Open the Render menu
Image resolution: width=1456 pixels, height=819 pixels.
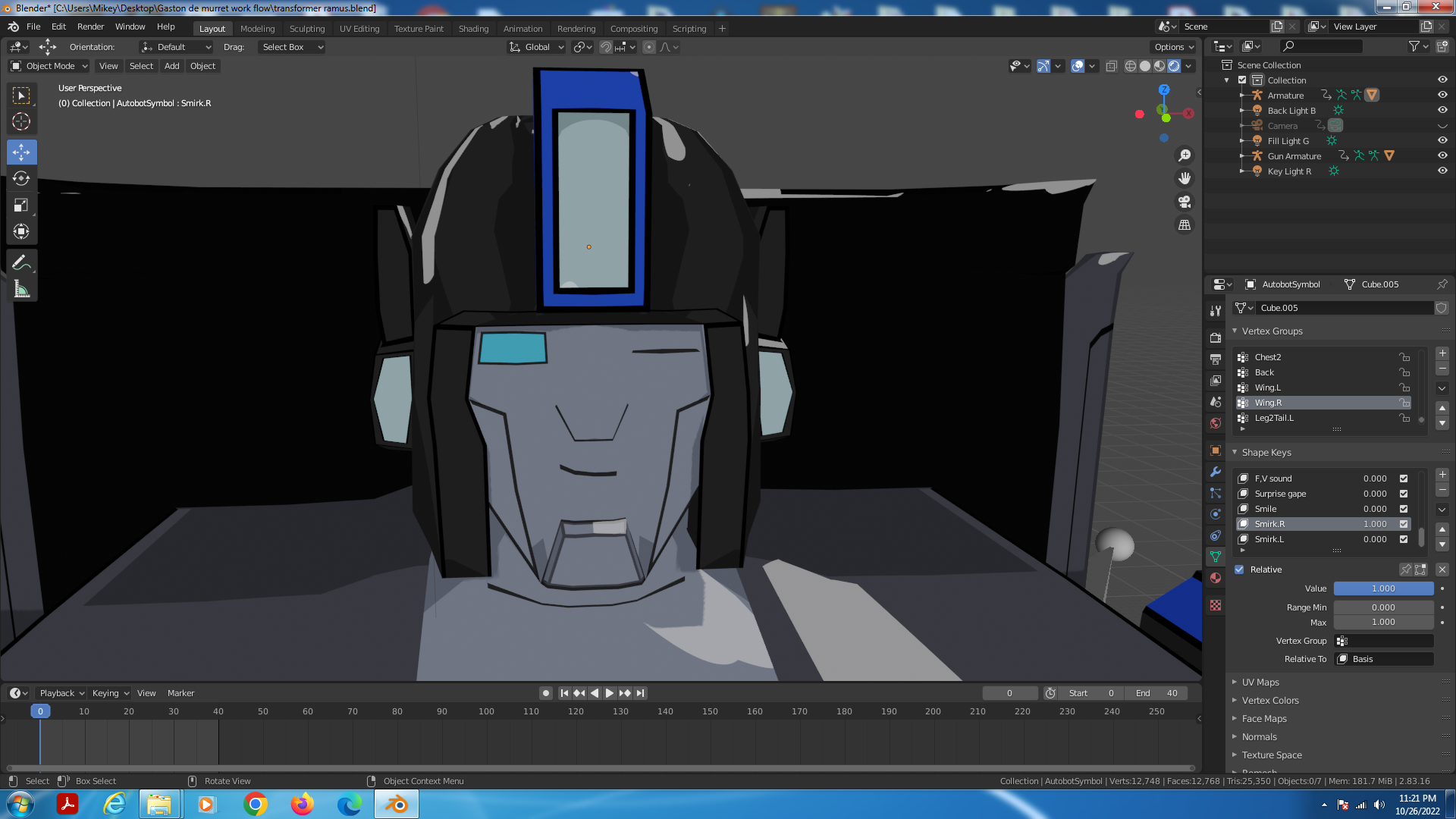coord(90,27)
